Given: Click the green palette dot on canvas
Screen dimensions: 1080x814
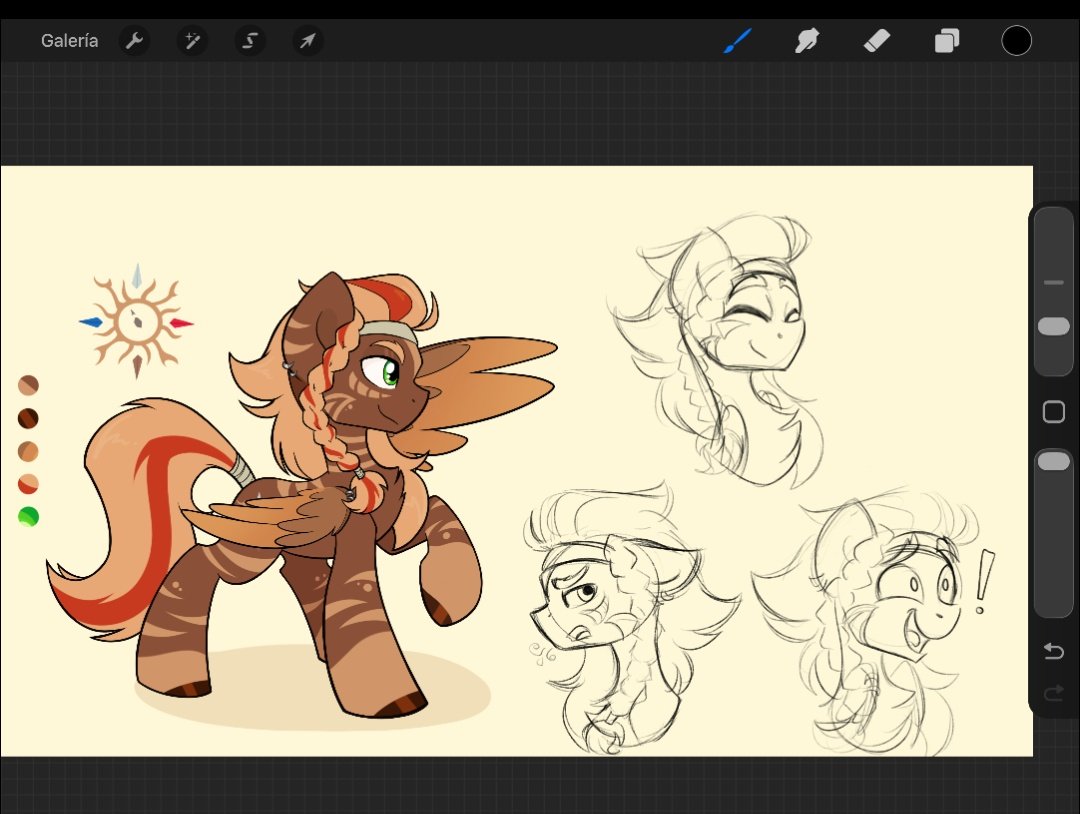Looking at the screenshot, I should [x=28, y=516].
